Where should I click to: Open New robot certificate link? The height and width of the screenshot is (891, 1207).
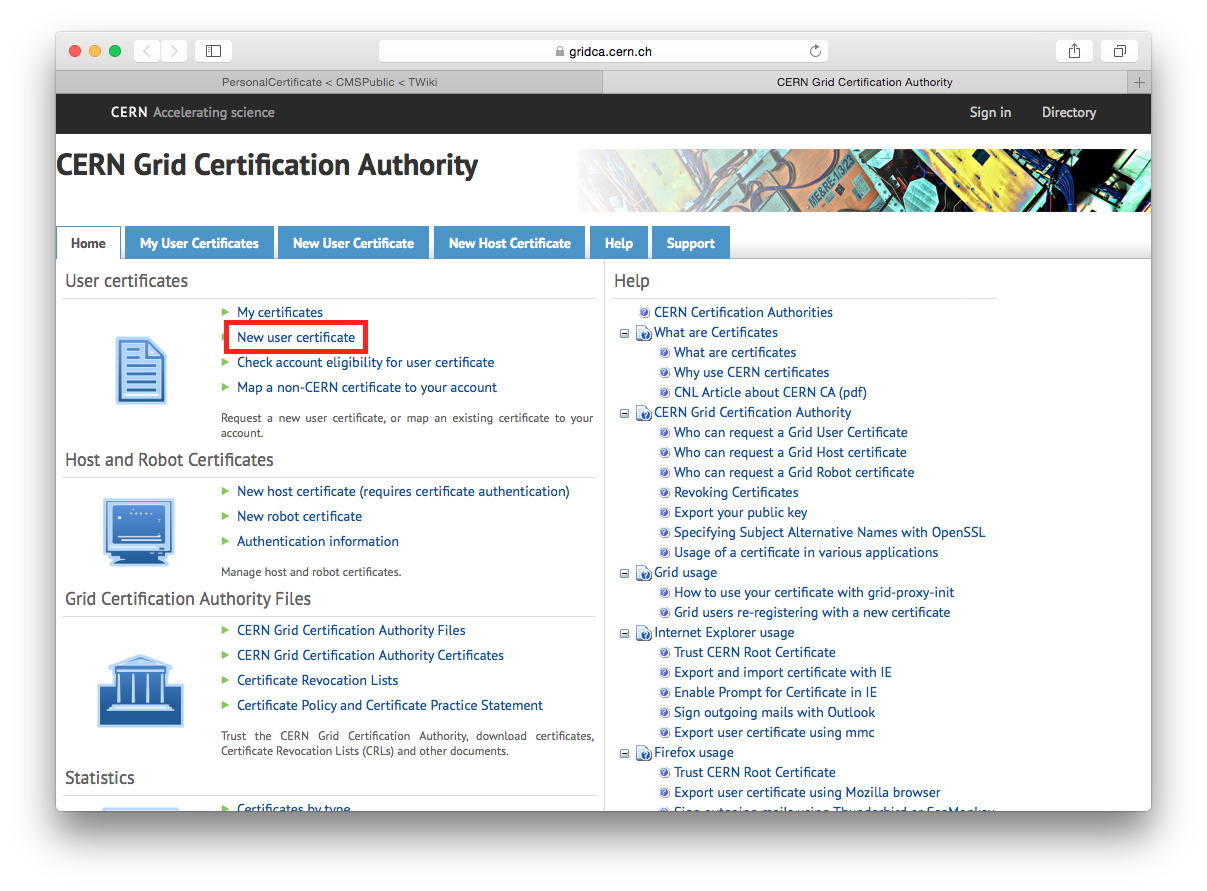point(299,516)
